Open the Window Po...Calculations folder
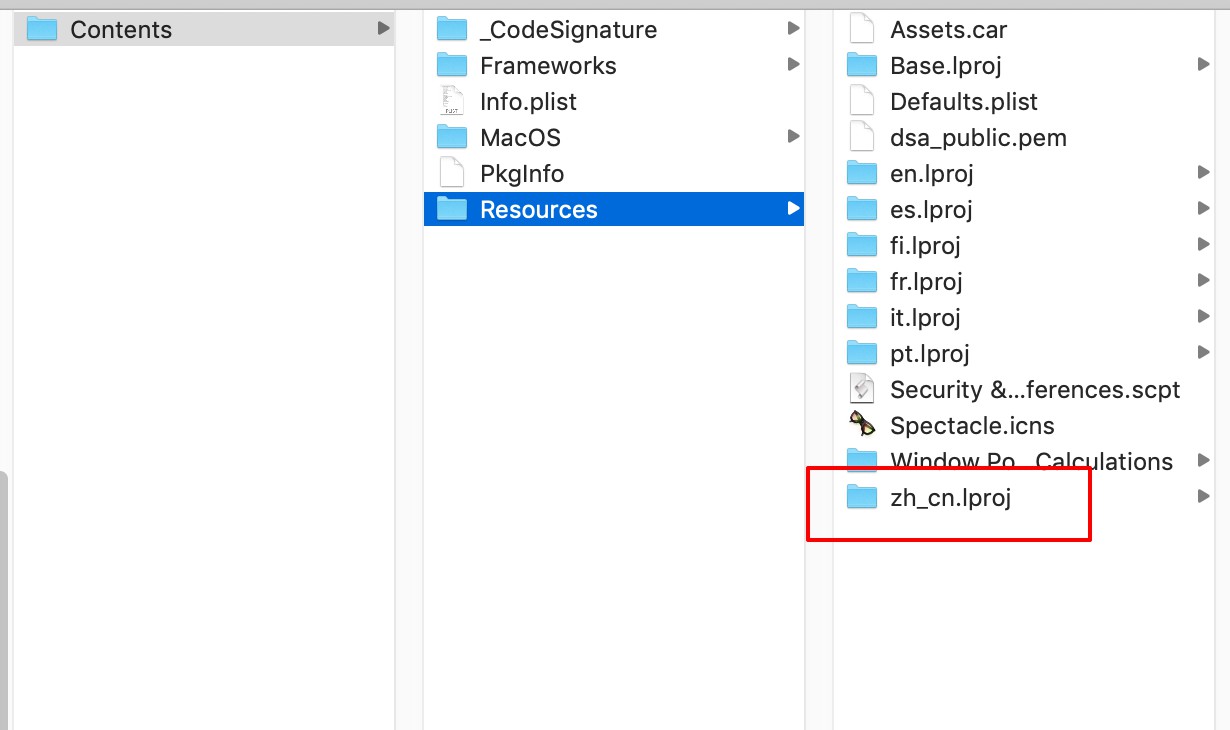 pyautogui.click(x=1031, y=461)
